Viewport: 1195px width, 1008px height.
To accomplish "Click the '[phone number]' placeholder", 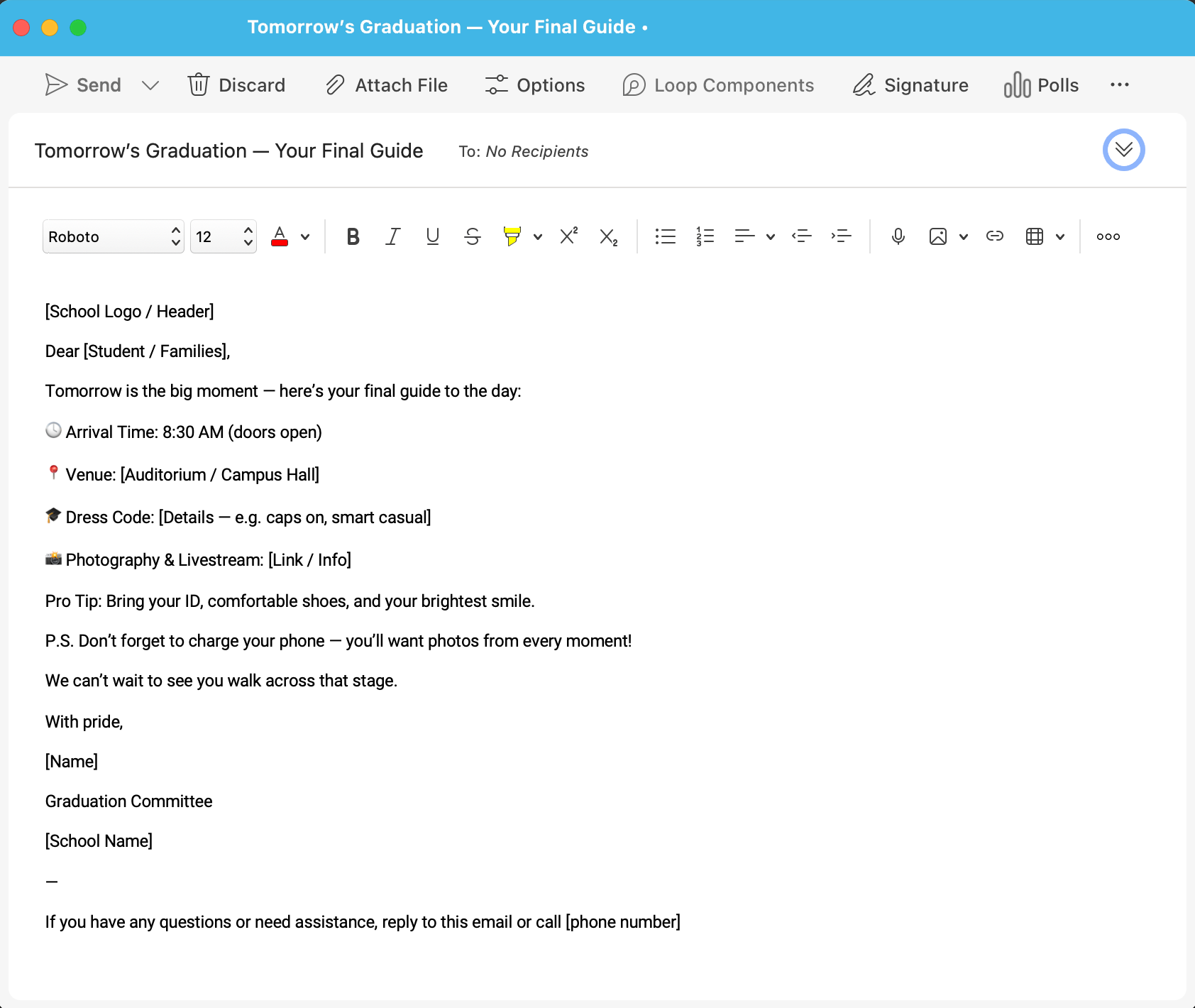I will tap(623, 922).
